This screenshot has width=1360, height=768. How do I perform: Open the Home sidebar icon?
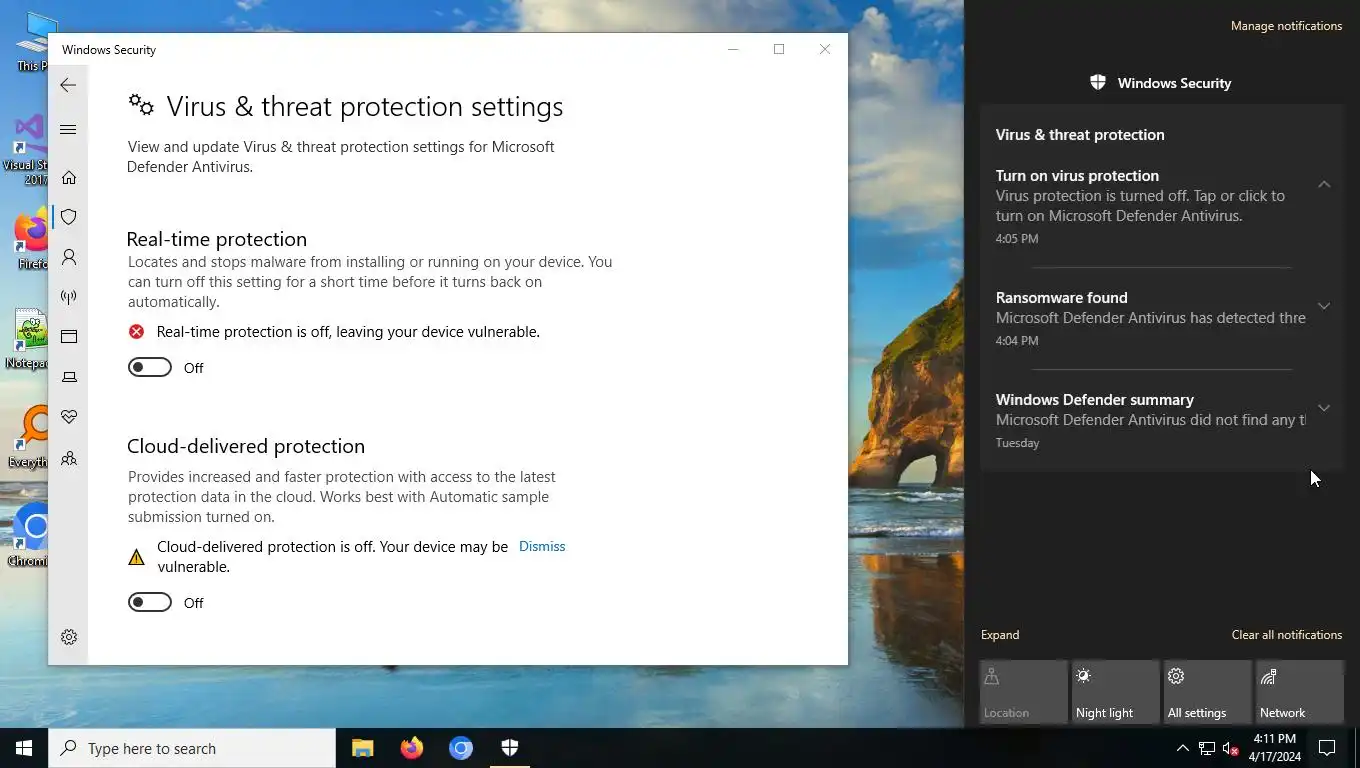click(69, 177)
